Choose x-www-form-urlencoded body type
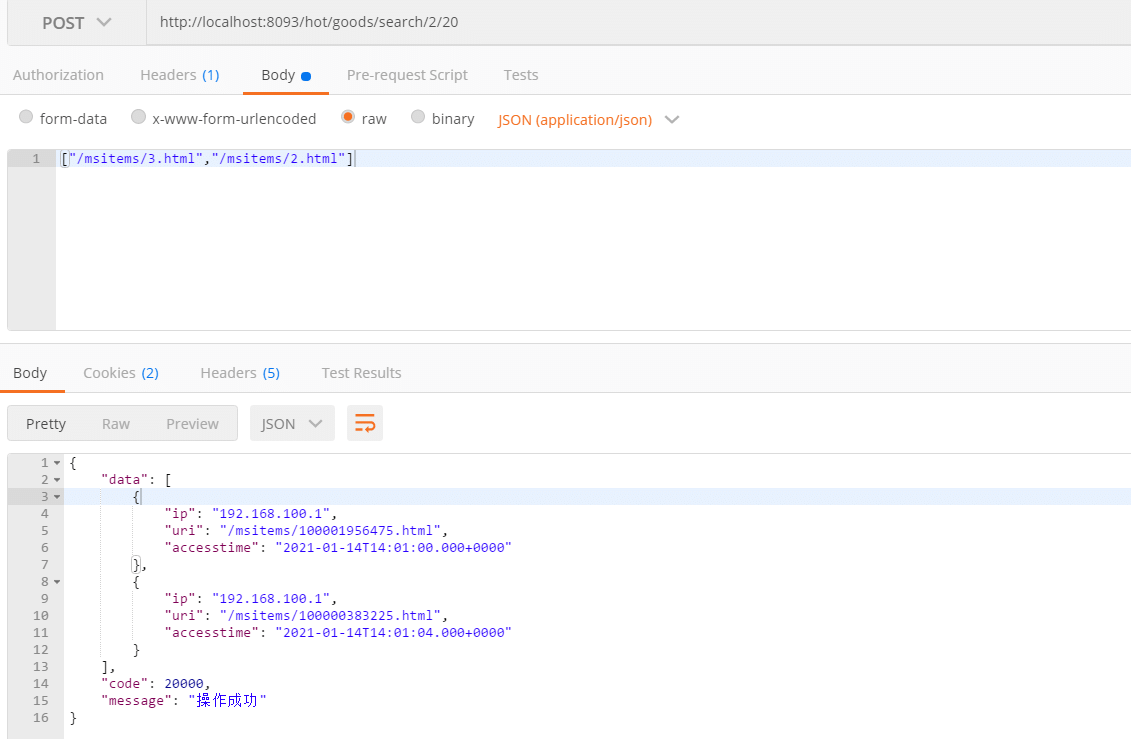This screenshot has width=1131, height=739. 139,118
